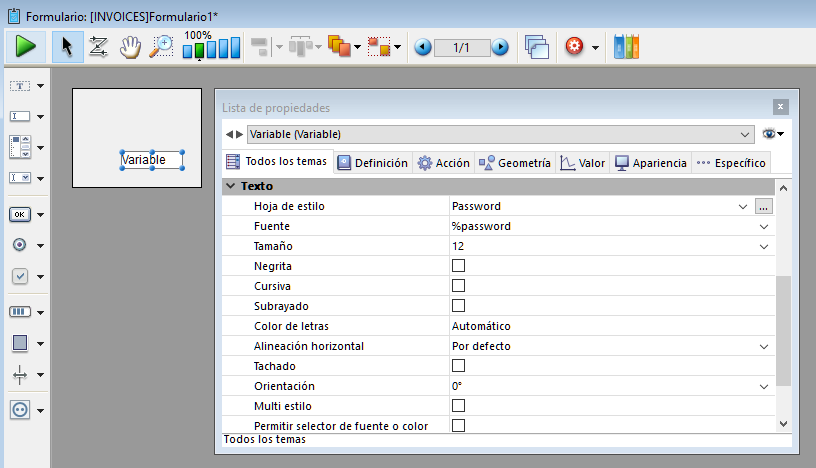Collapse the Texto section

pos(231,186)
